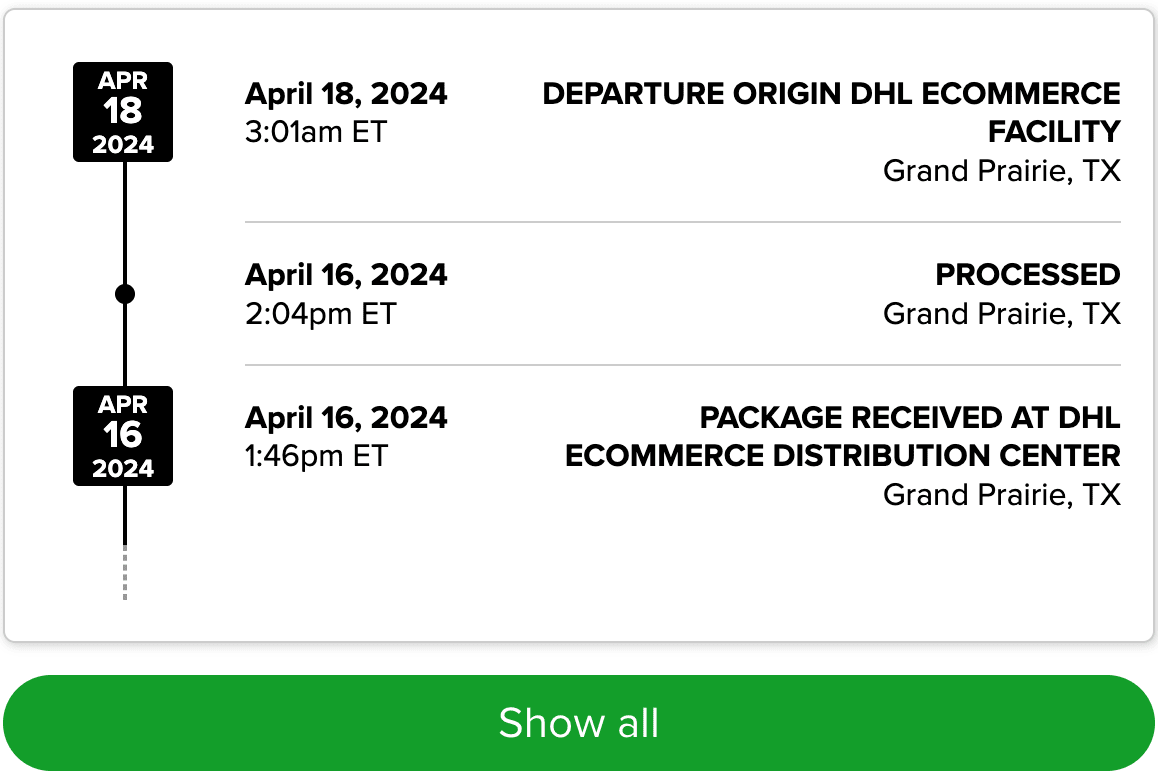Screen dimensions: 1158x778
Task: Select the timeline dot between date badges
Action: click(123, 293)
